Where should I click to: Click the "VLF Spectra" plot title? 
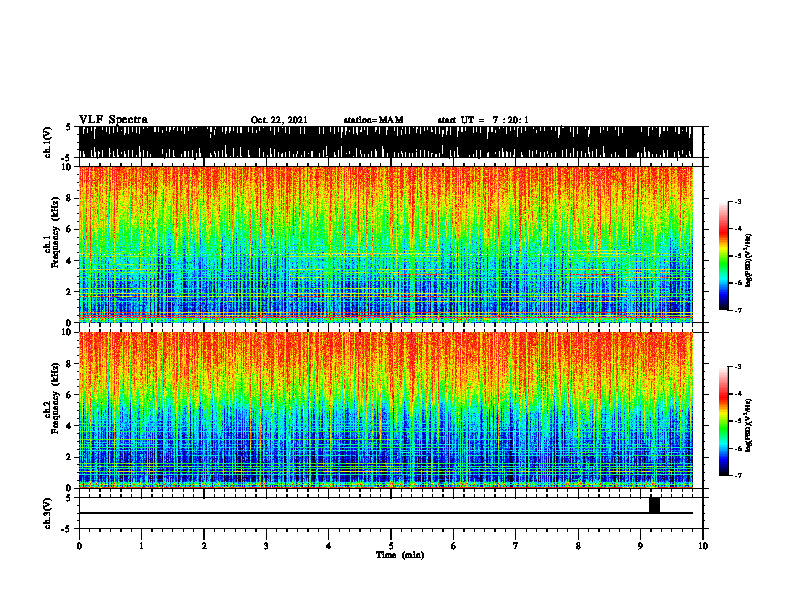(x=113, y=120)
